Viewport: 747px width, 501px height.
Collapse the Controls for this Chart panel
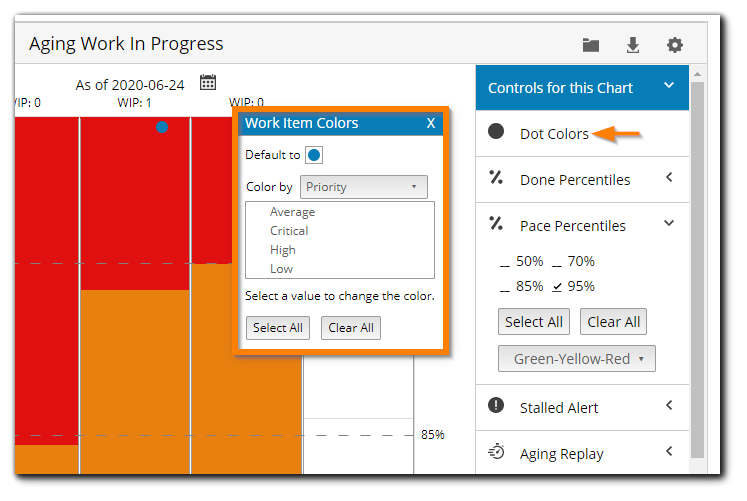[x=669, y=86]
